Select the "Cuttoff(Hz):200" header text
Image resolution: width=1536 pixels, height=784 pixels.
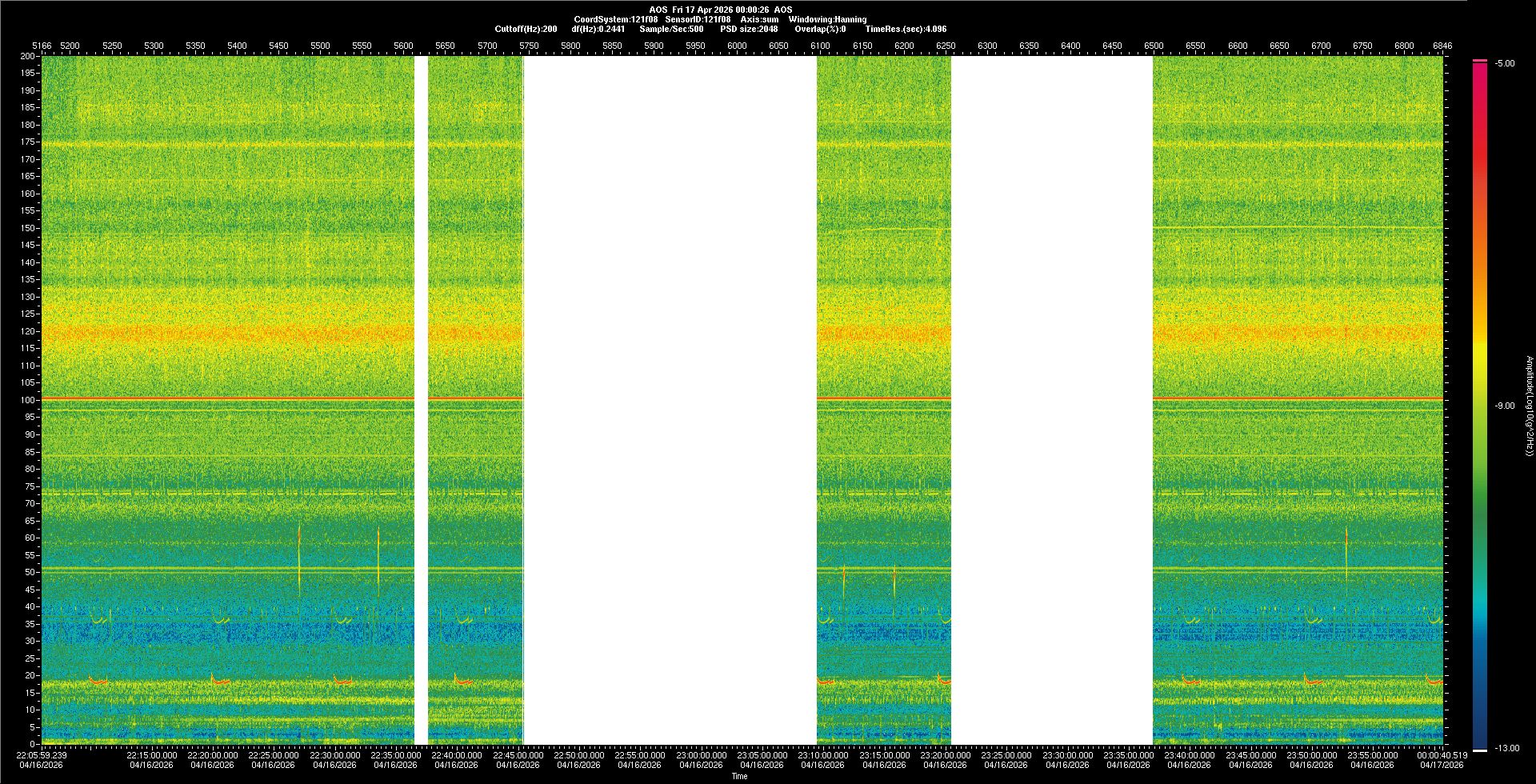click(526, 29)
